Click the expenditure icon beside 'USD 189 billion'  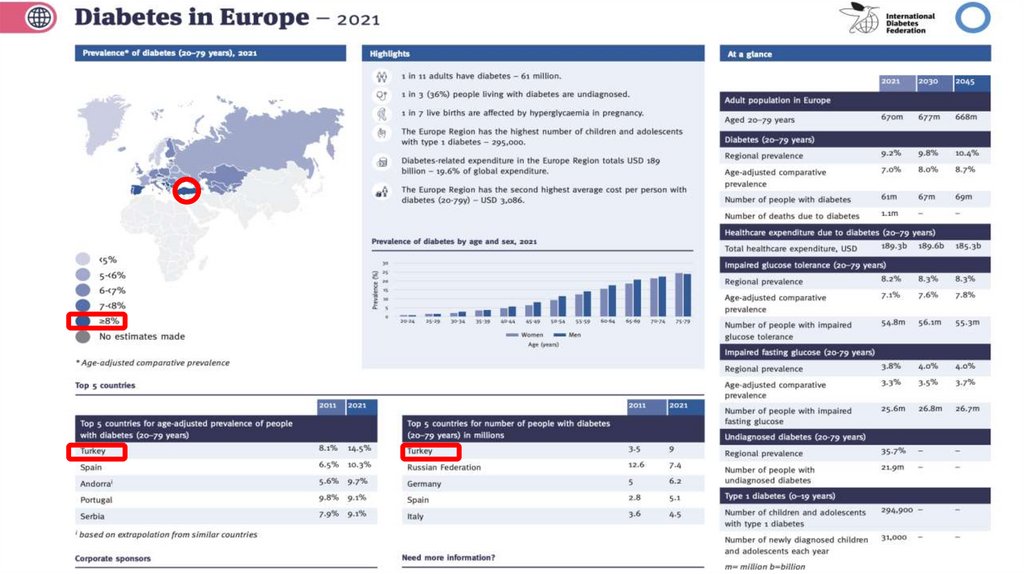point(381,162)
